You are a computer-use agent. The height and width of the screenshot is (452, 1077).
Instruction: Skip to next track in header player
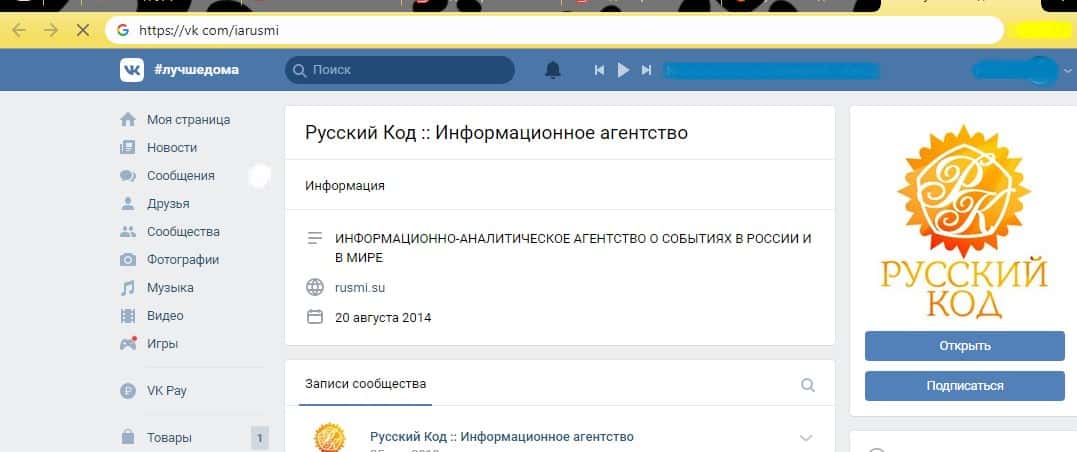coord(646,70)
